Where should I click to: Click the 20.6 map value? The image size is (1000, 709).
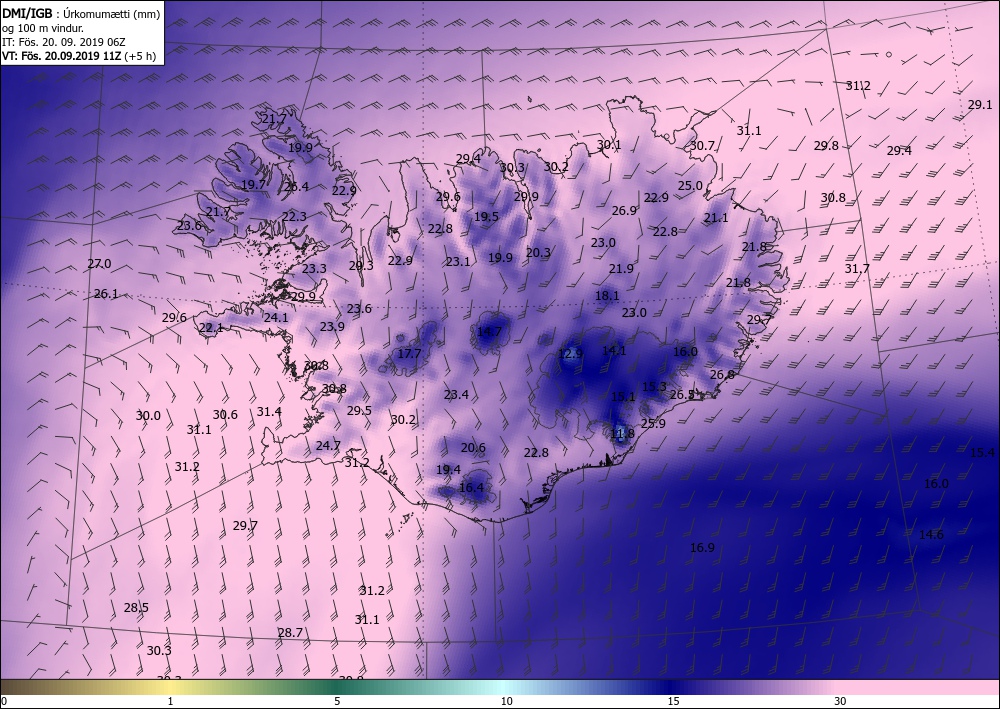click(473, 448)
